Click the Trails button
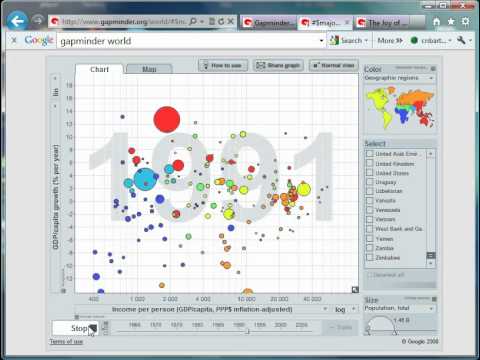 pyautogui.click(x=340, y=328)
